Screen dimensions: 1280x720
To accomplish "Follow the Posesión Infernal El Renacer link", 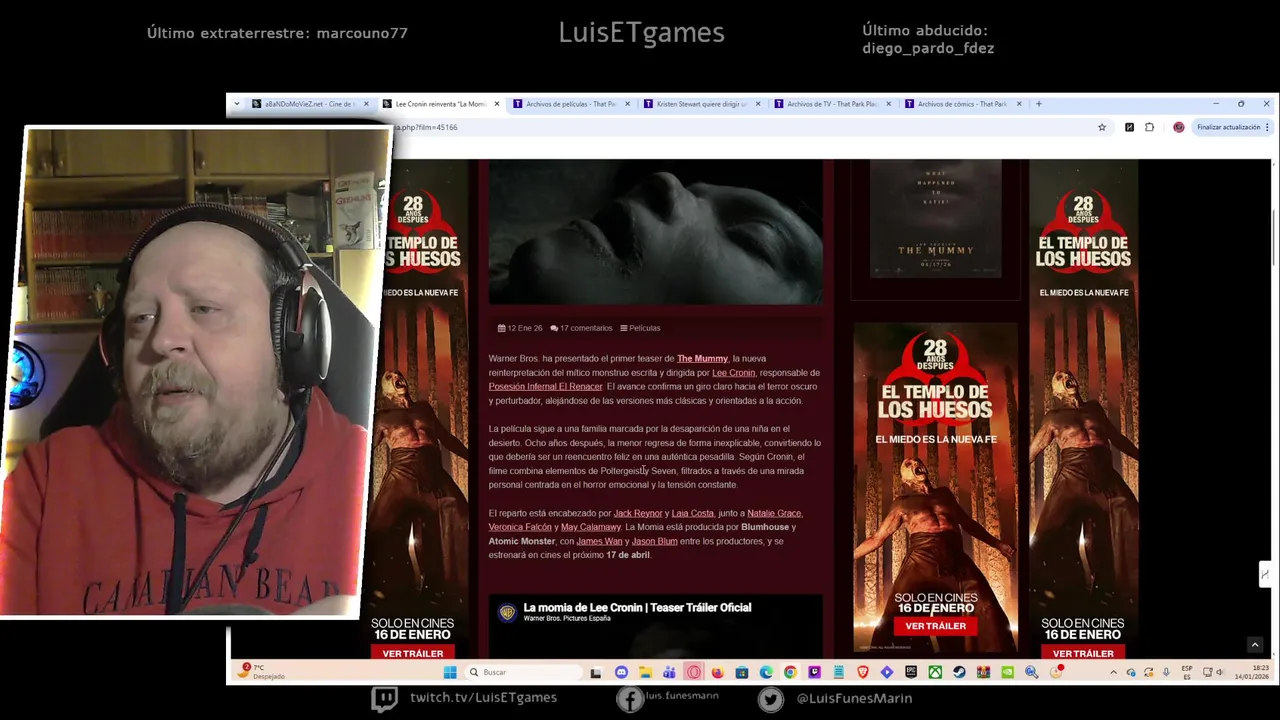I will tap(545, 386).
